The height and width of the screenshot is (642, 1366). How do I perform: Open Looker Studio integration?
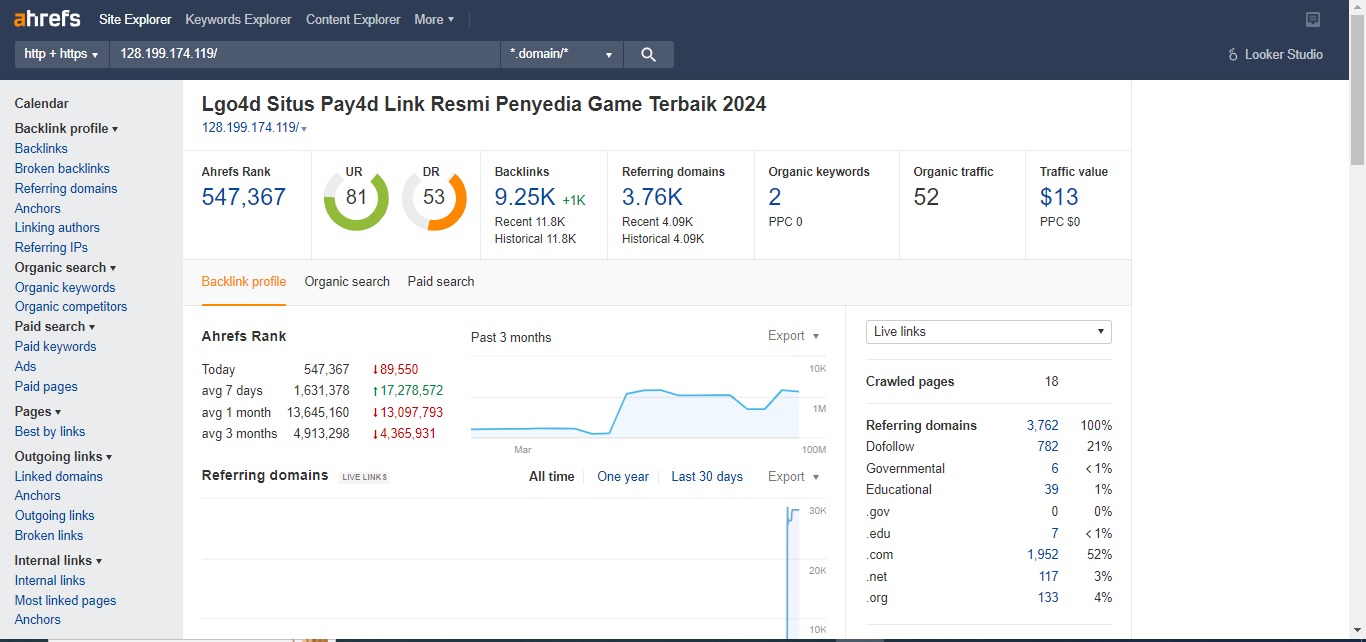click(x=1275, y=55)
